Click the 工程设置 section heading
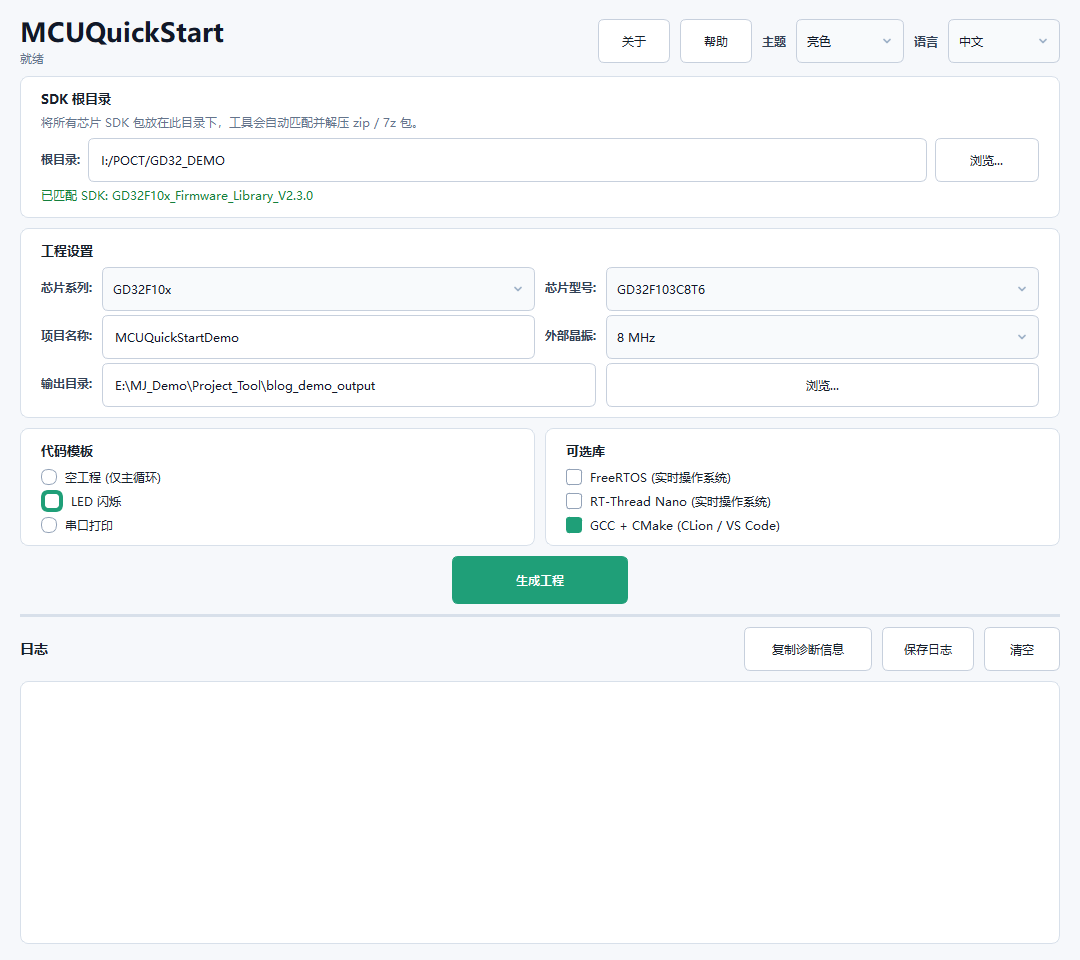This screenshot has width=1080, height=960. [x=67, y=251]
